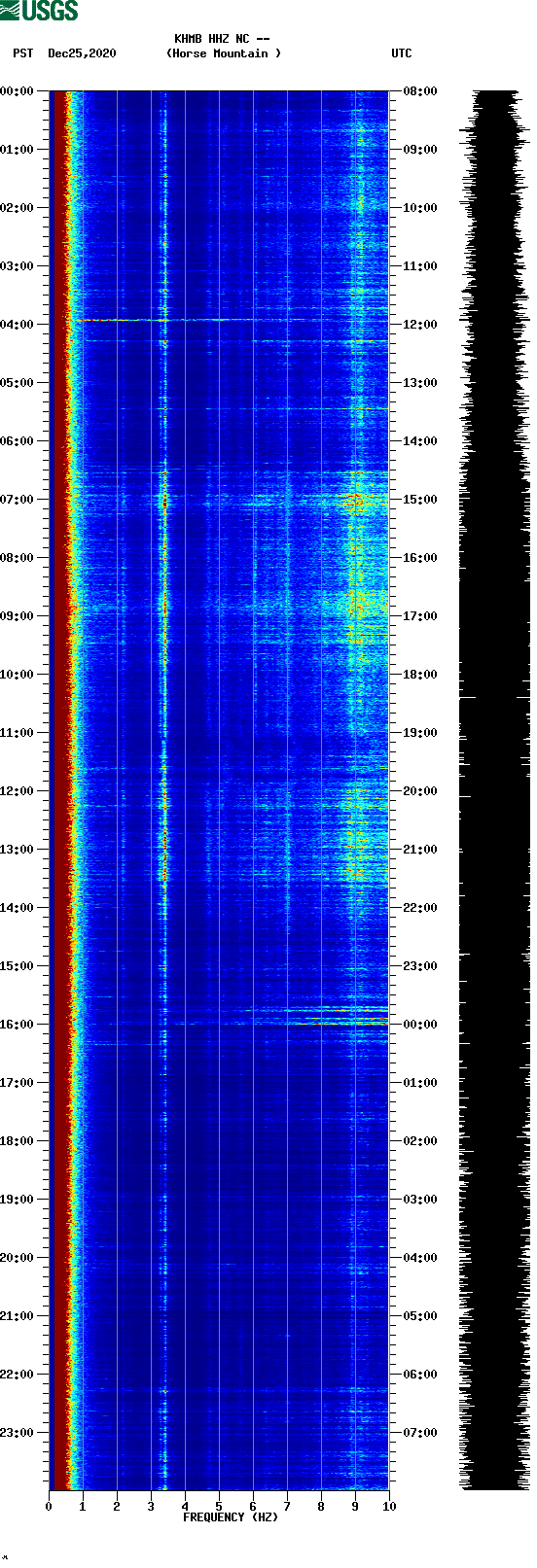Click the 08:00 PST tick on left axis
The image size is (537, 1568).
point(18,558)
